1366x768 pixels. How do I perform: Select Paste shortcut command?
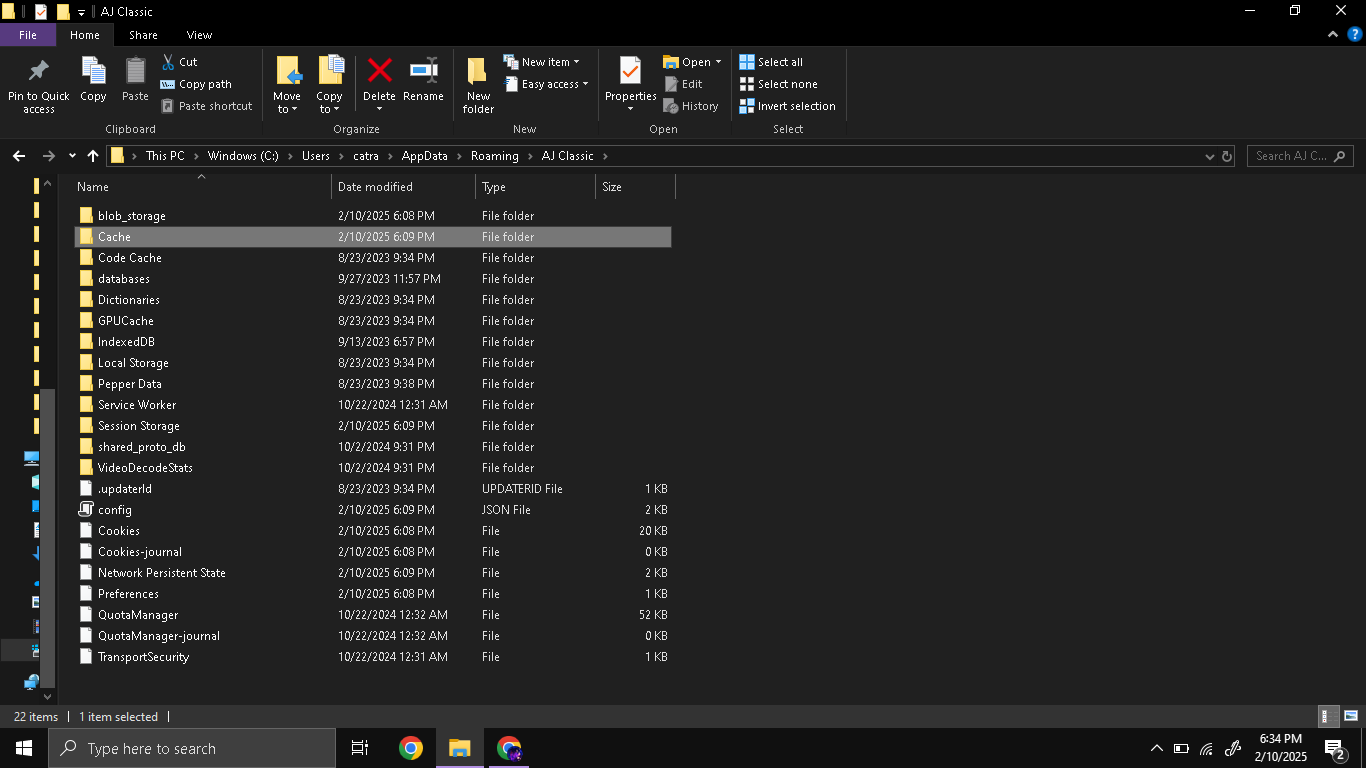pos(206,106)
